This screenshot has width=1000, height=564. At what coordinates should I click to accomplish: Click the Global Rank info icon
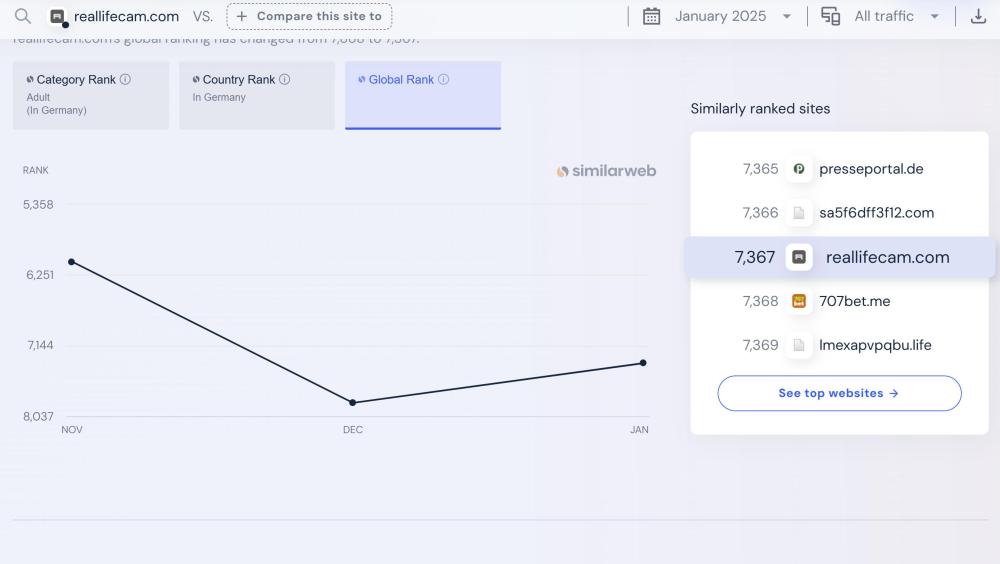443,80
